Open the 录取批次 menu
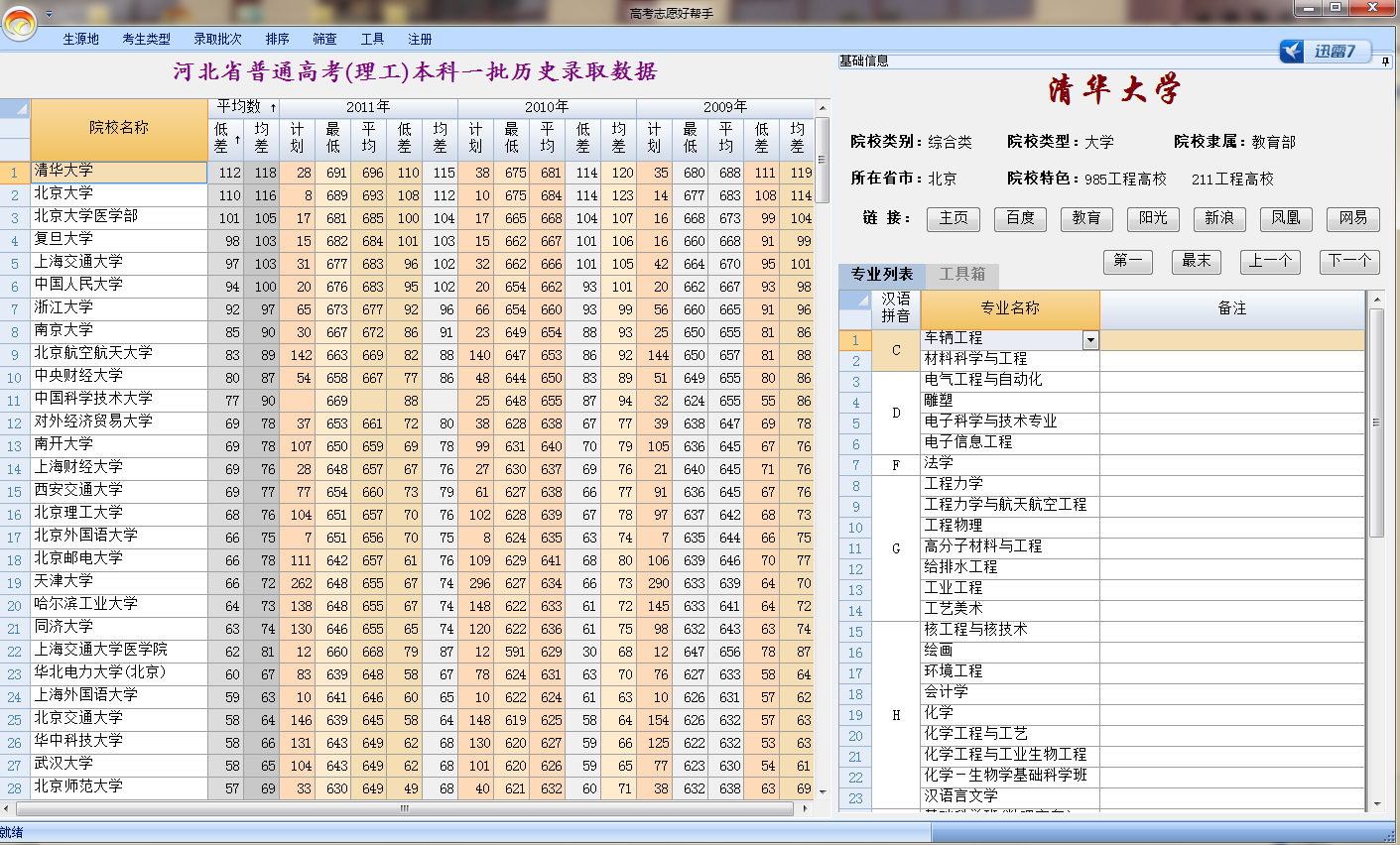Image resolution: width=1400 pixels, height=845 pixels. click(218, 39)
